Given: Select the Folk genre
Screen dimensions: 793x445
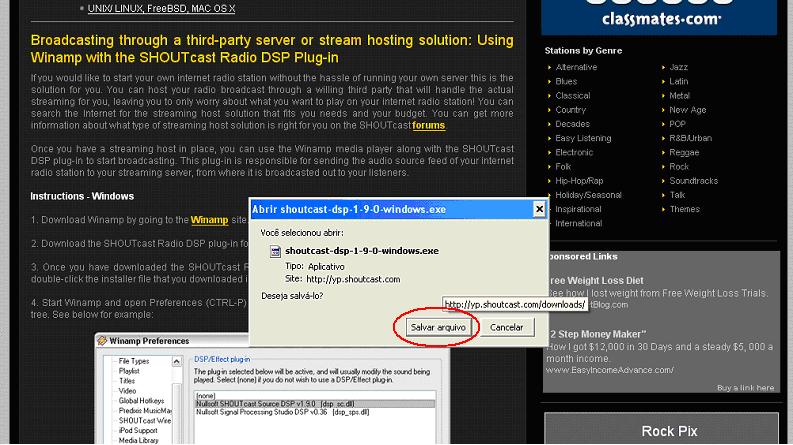Looking at the screenshot, I should (x=563, y=166).
